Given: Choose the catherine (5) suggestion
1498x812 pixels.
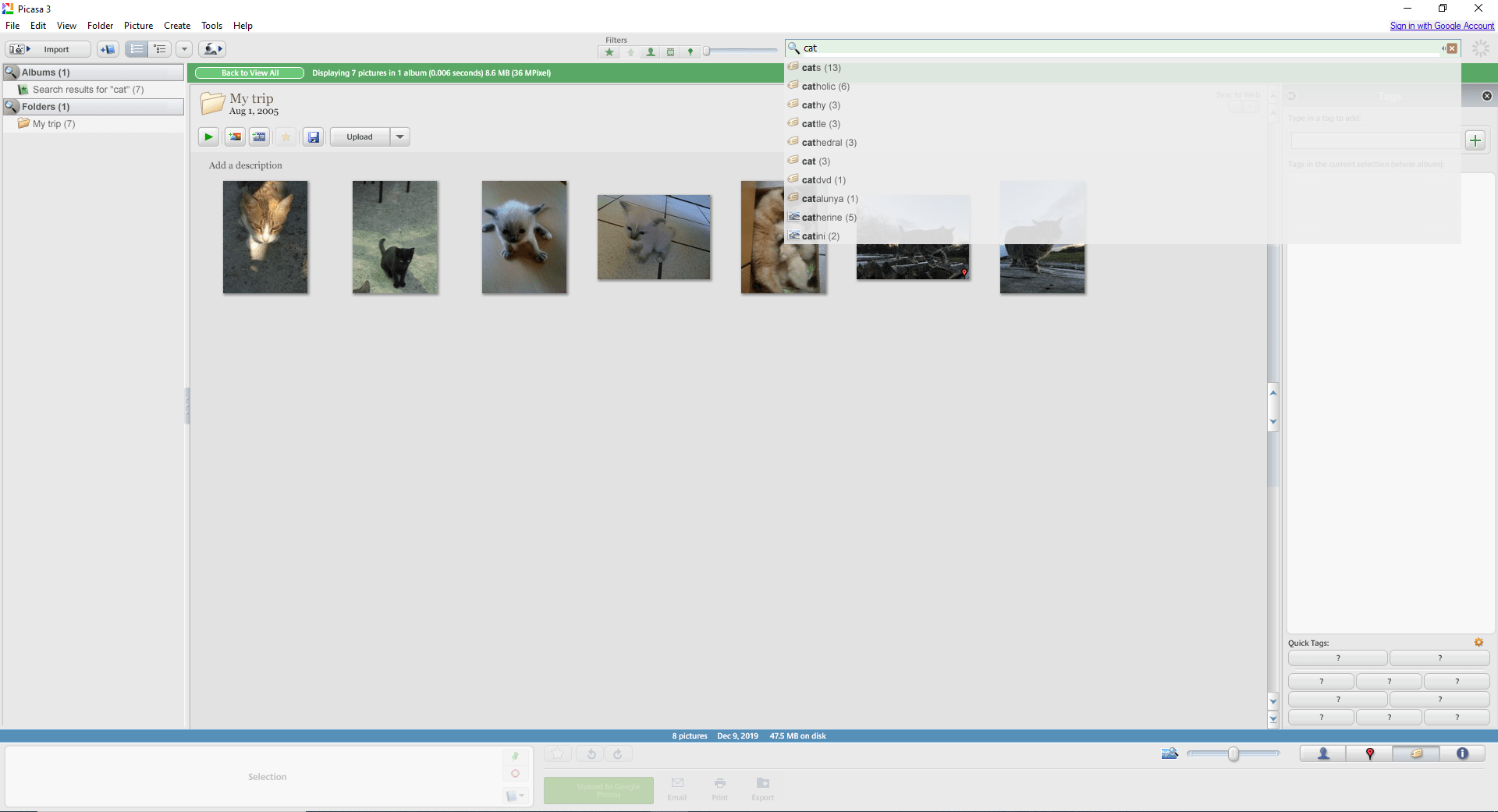Looking at the screenshot, I should [x=829, y=218].
